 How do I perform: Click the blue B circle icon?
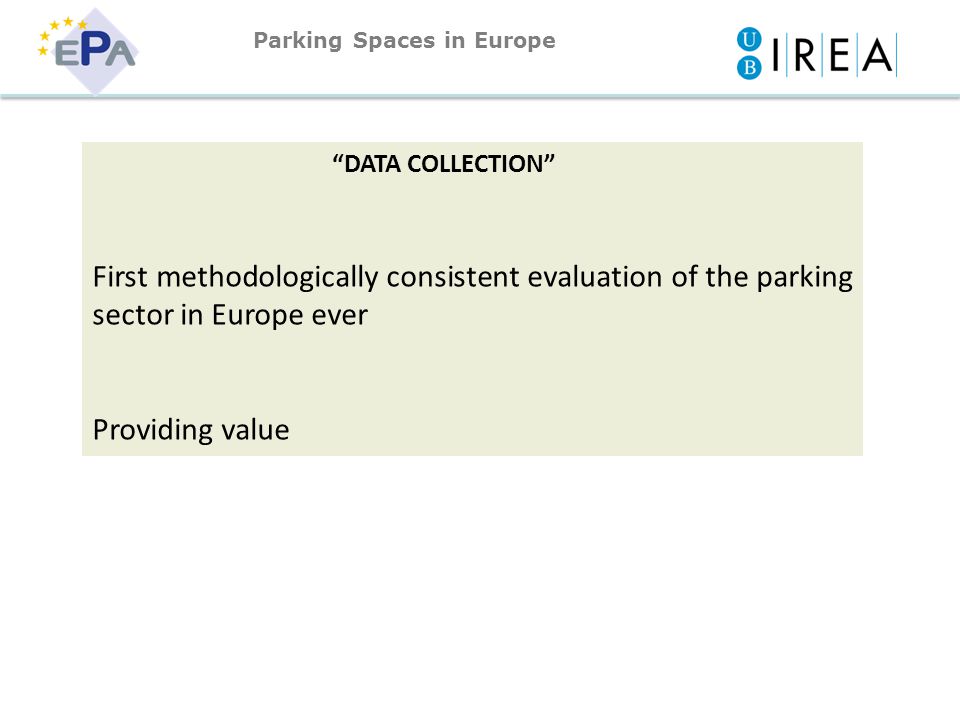tap(749, 67)
